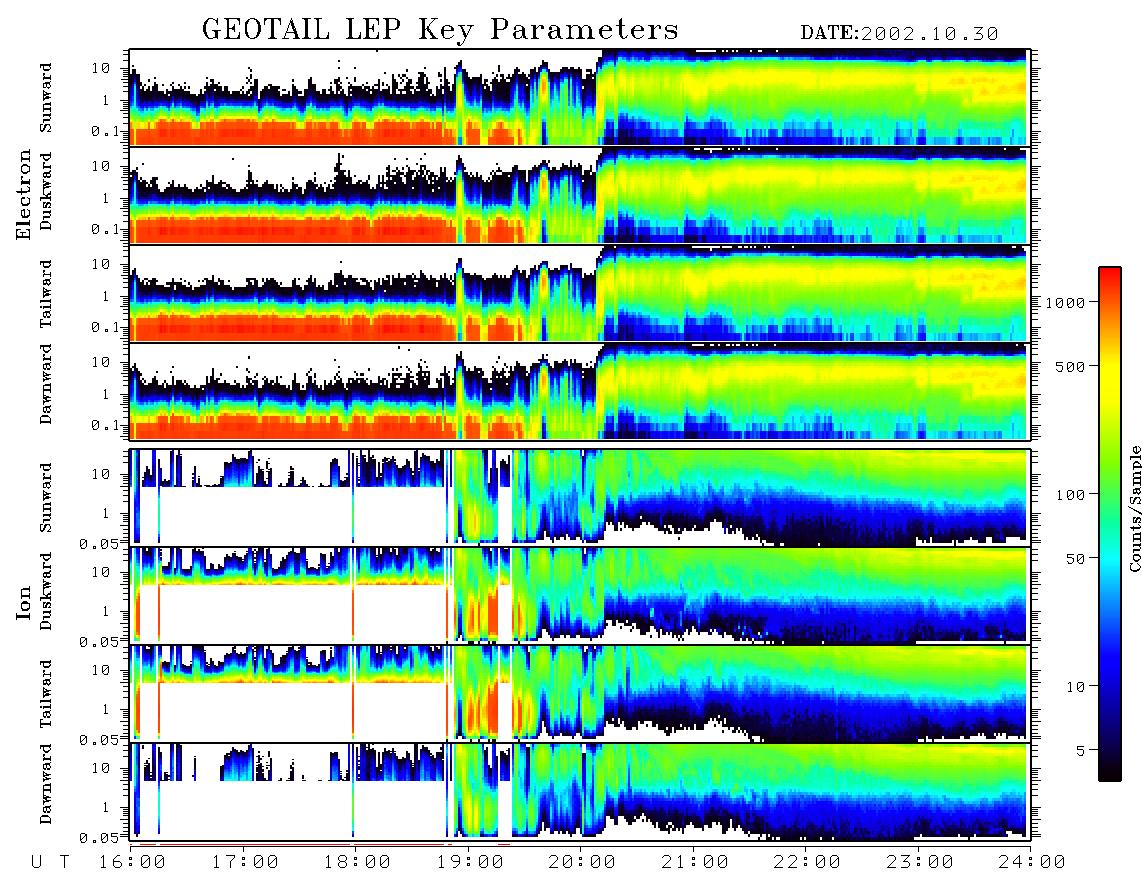Click inside the Ion Sunward spectrogram panel
Screen dimensions: 1142x880
point(579,497)
